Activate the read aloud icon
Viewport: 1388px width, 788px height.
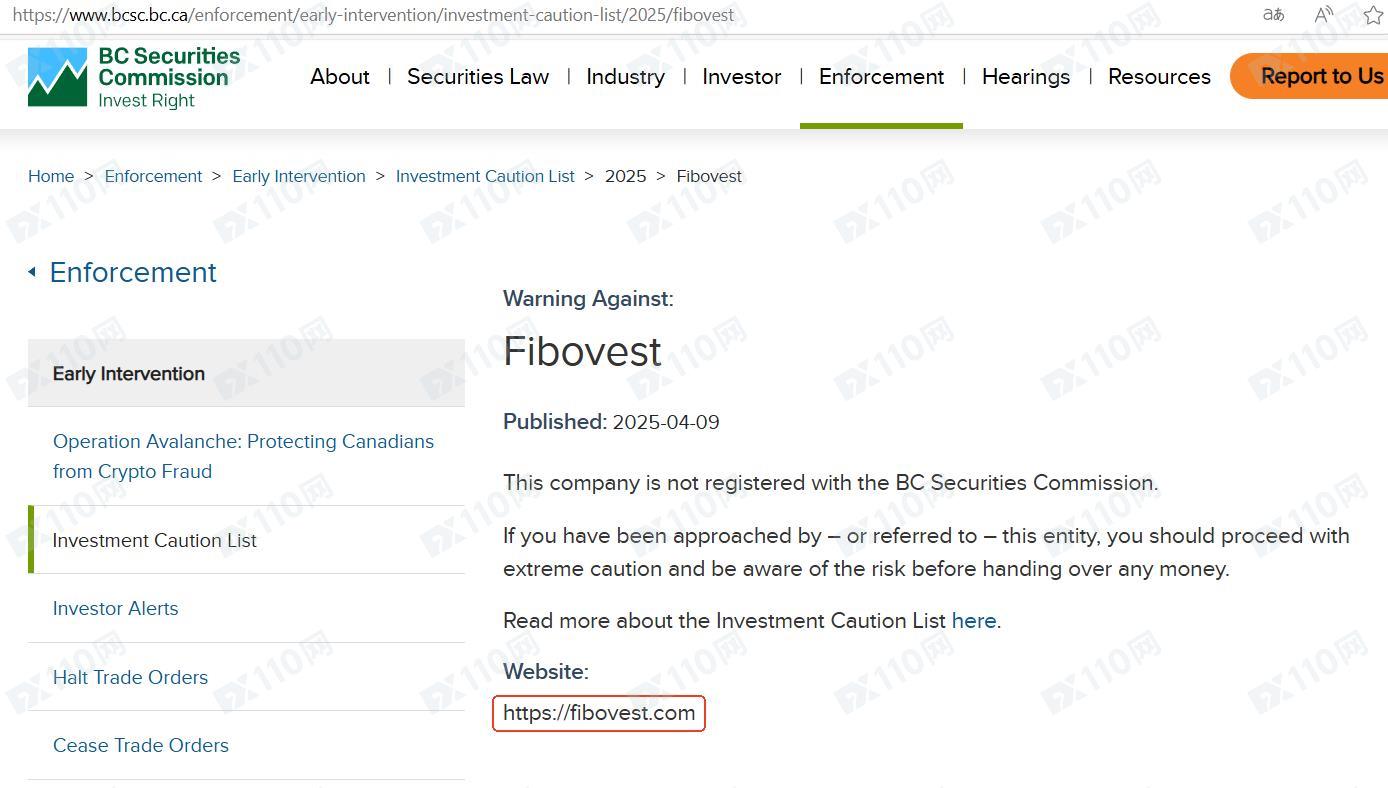click(1324, 15)
